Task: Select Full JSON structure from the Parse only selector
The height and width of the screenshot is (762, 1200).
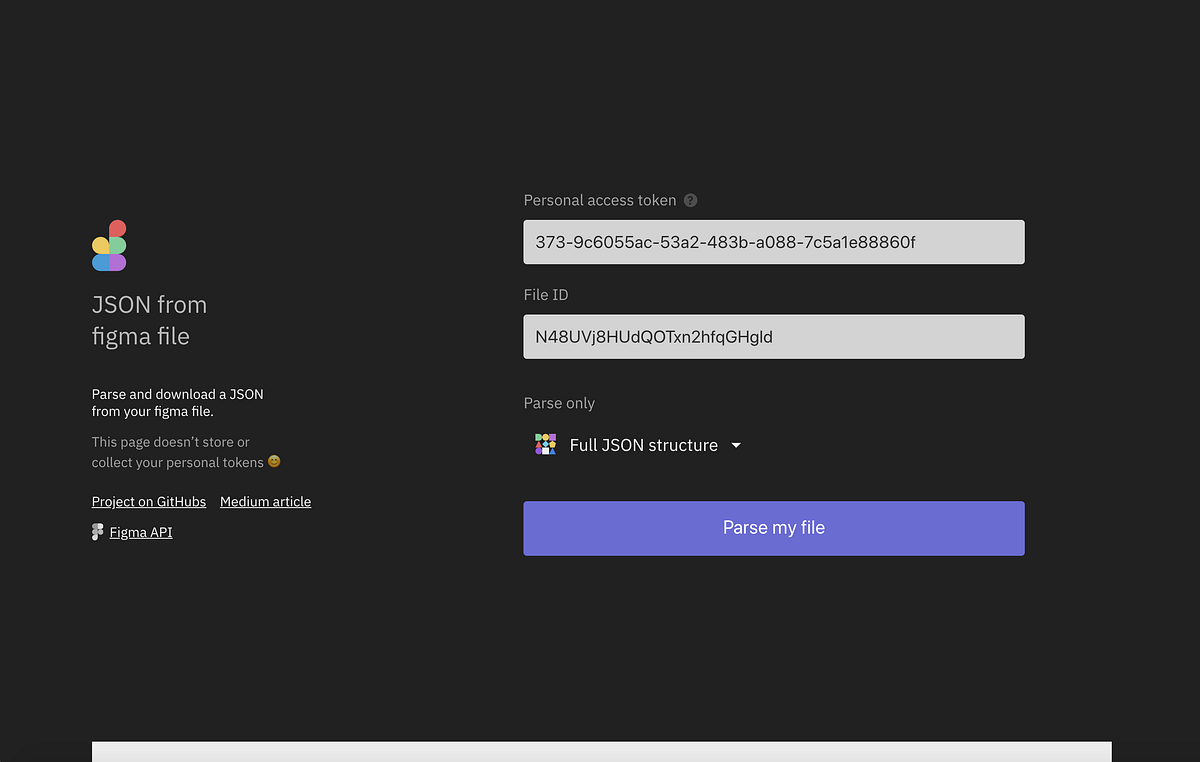Action: [x=643, y=444]
